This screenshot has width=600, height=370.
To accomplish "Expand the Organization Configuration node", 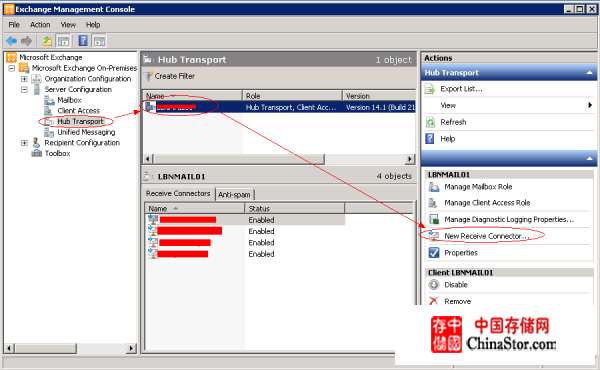I will click(x=24, y=79).
